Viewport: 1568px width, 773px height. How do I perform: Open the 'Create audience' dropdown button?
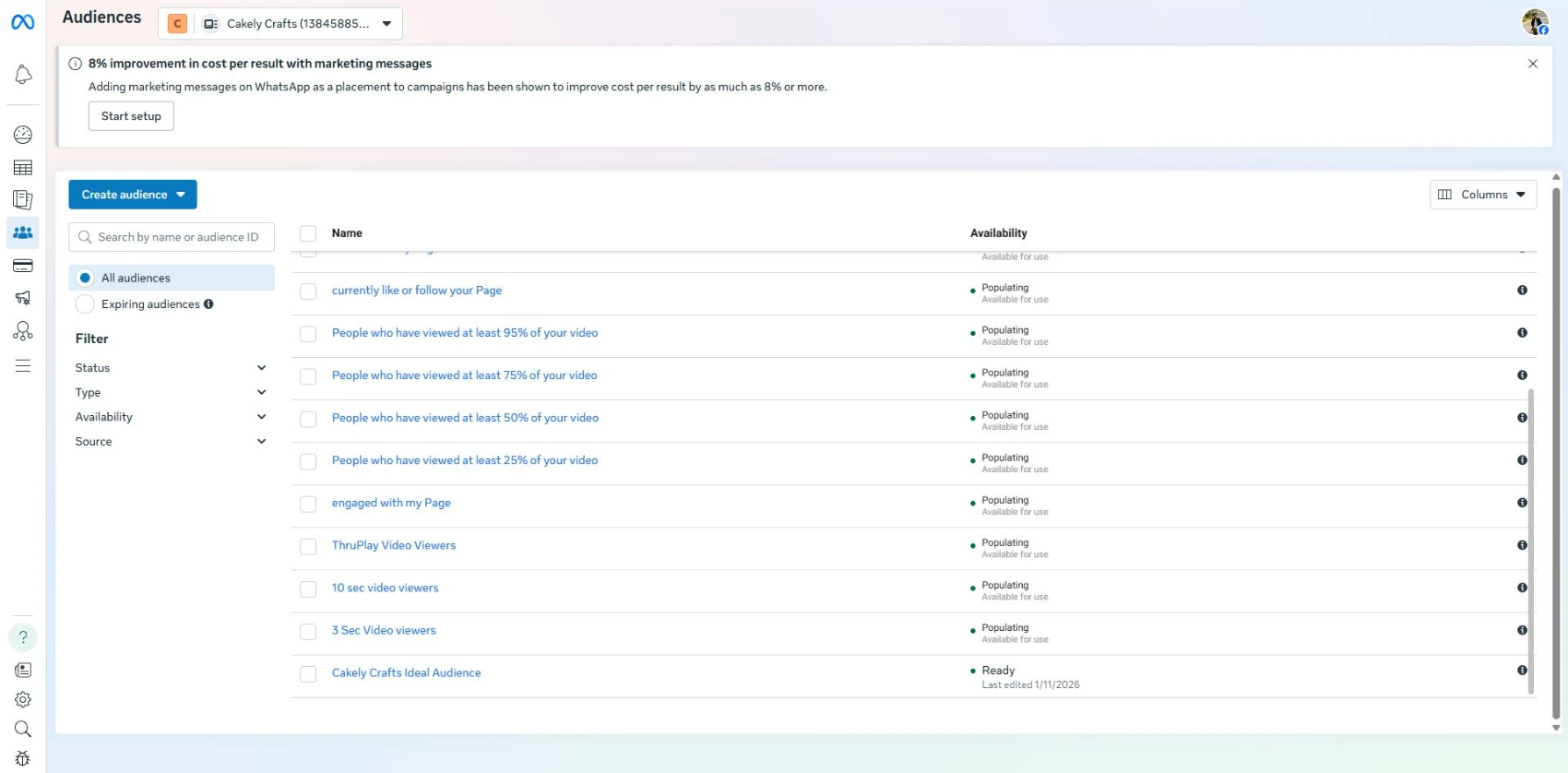point(133,195)
